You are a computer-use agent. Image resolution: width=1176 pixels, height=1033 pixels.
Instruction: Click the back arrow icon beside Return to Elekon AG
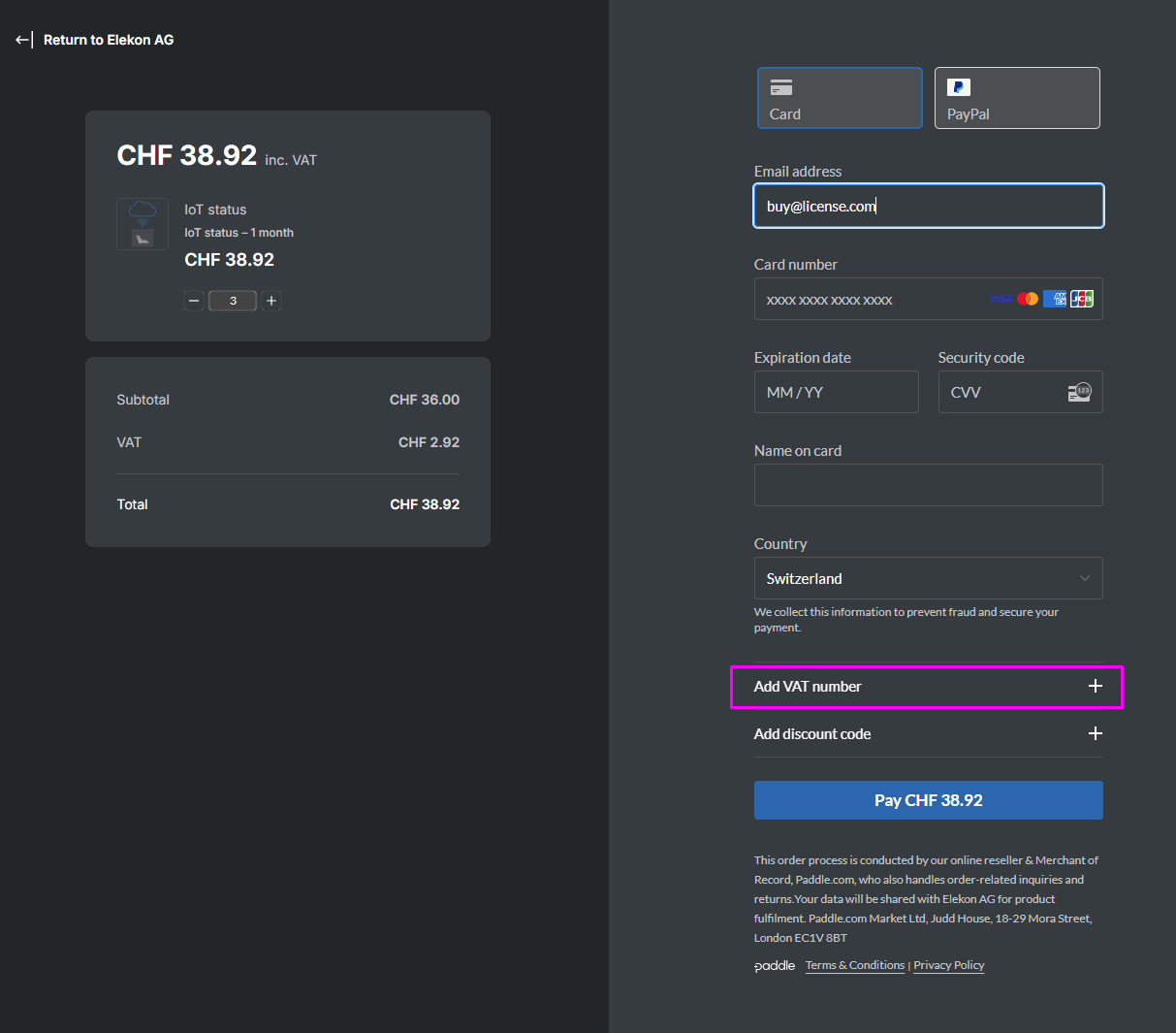[x=23, y=40]
